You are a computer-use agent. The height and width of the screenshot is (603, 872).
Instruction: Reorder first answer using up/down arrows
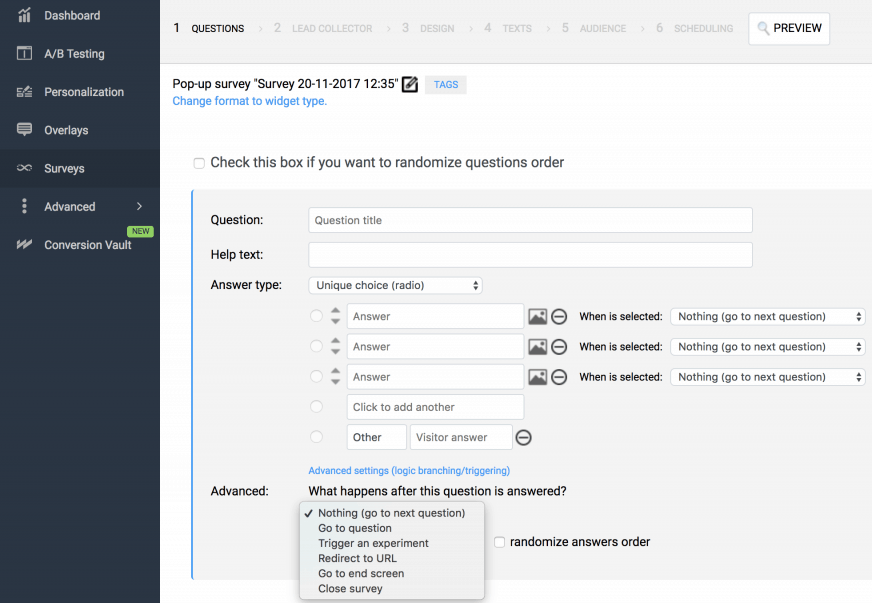(x=335, y=316)
